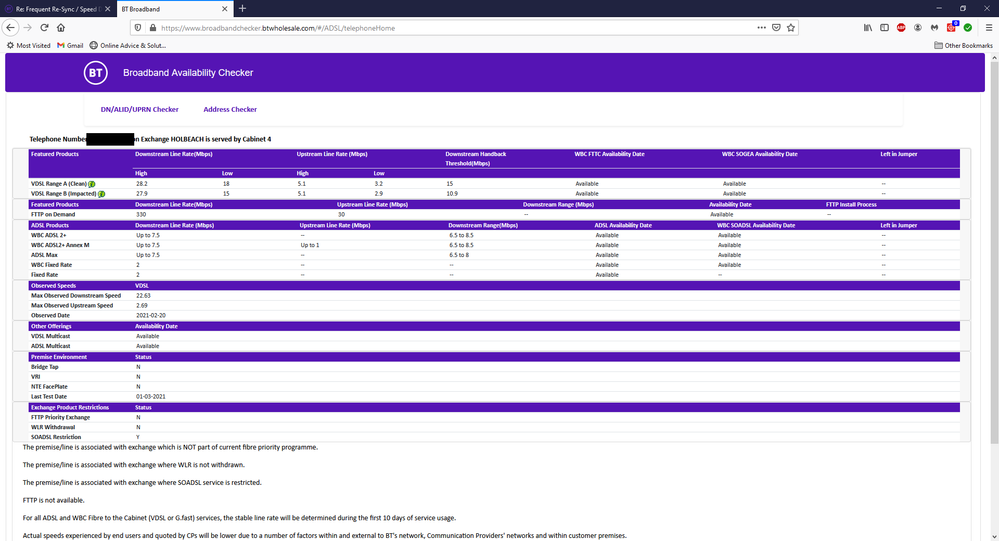Viewport: 999px width, 541px height.
Task: Save page to Pocket
Action: pyautogui.click(x=775, y=28)
